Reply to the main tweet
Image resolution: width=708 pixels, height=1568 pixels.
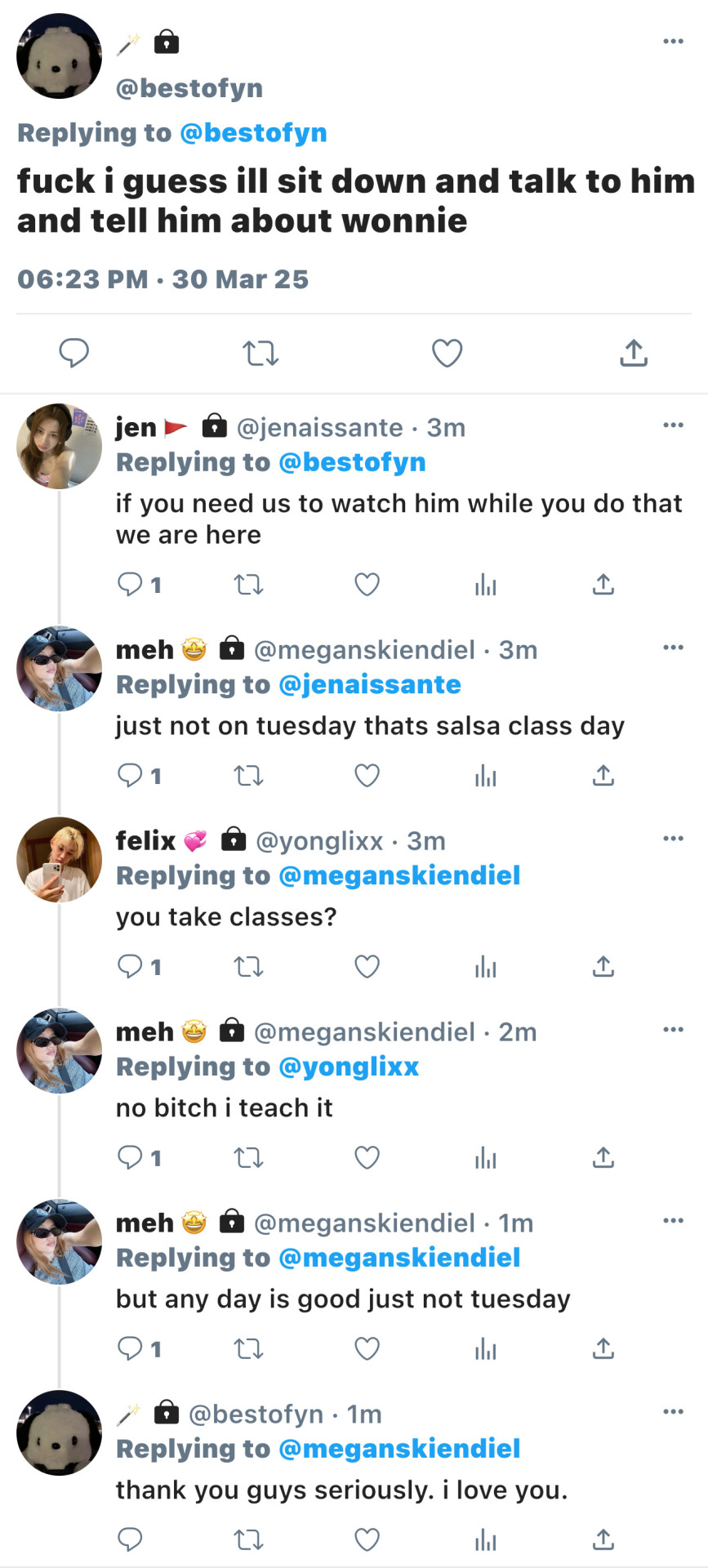(x=74, y=353)
